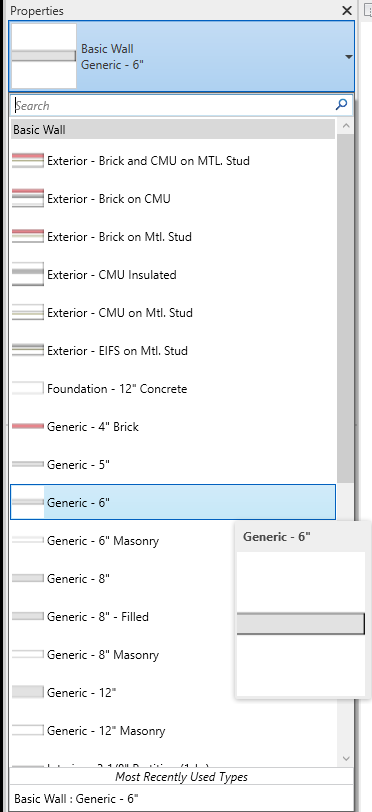Focus the Search input field

pos(174,106)
